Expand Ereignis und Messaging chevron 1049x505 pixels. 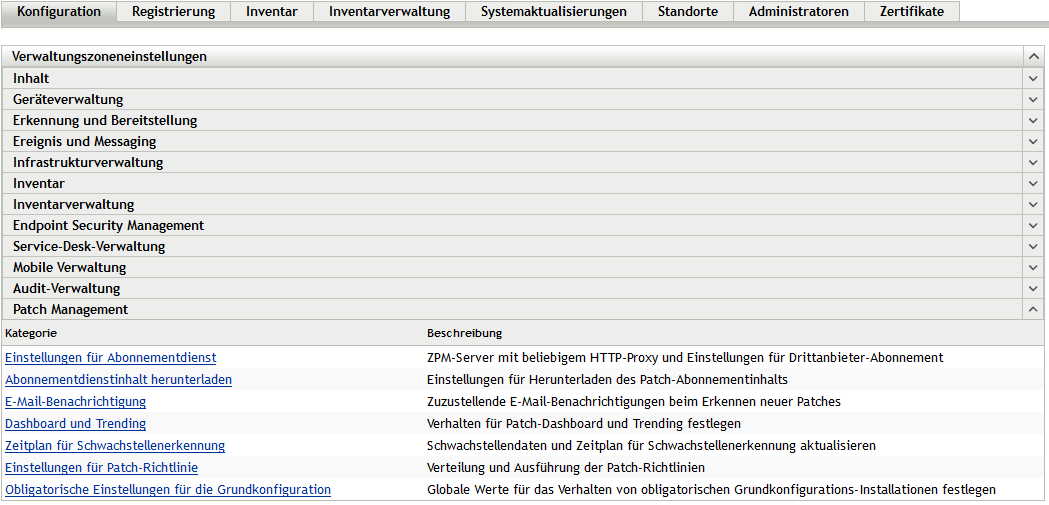coord(1033,141)
